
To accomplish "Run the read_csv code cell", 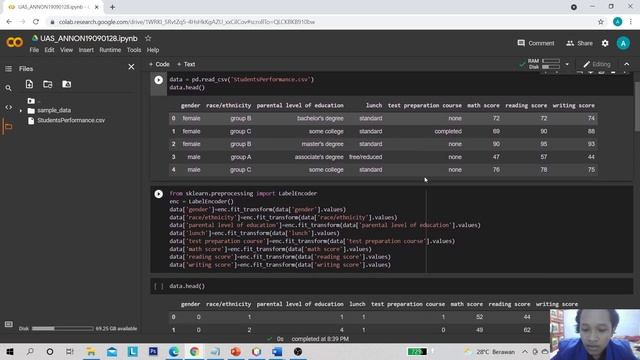I will point(158,80).
